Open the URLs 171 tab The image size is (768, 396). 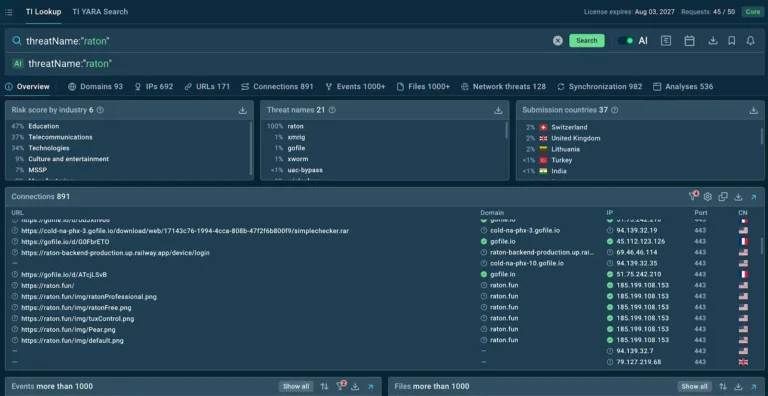pos(207,87)
